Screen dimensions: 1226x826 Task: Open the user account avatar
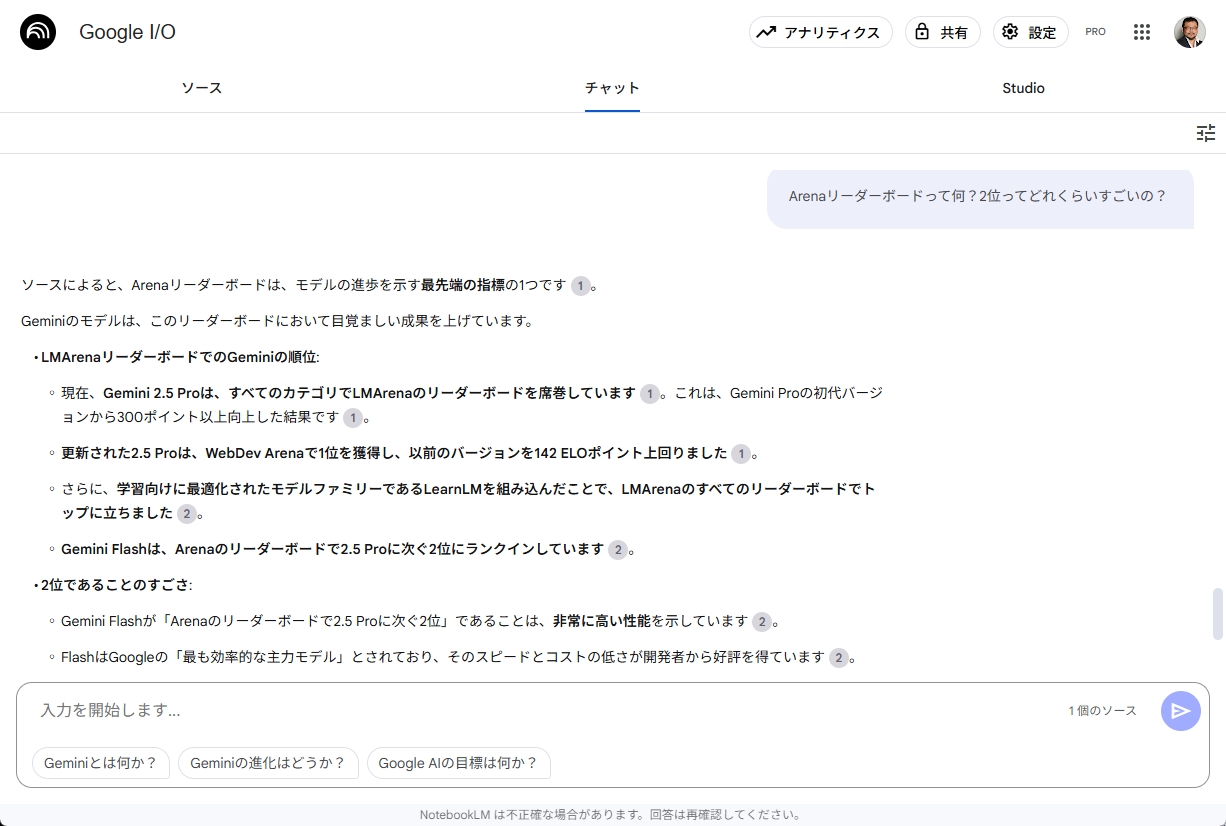coord(1189,32)
